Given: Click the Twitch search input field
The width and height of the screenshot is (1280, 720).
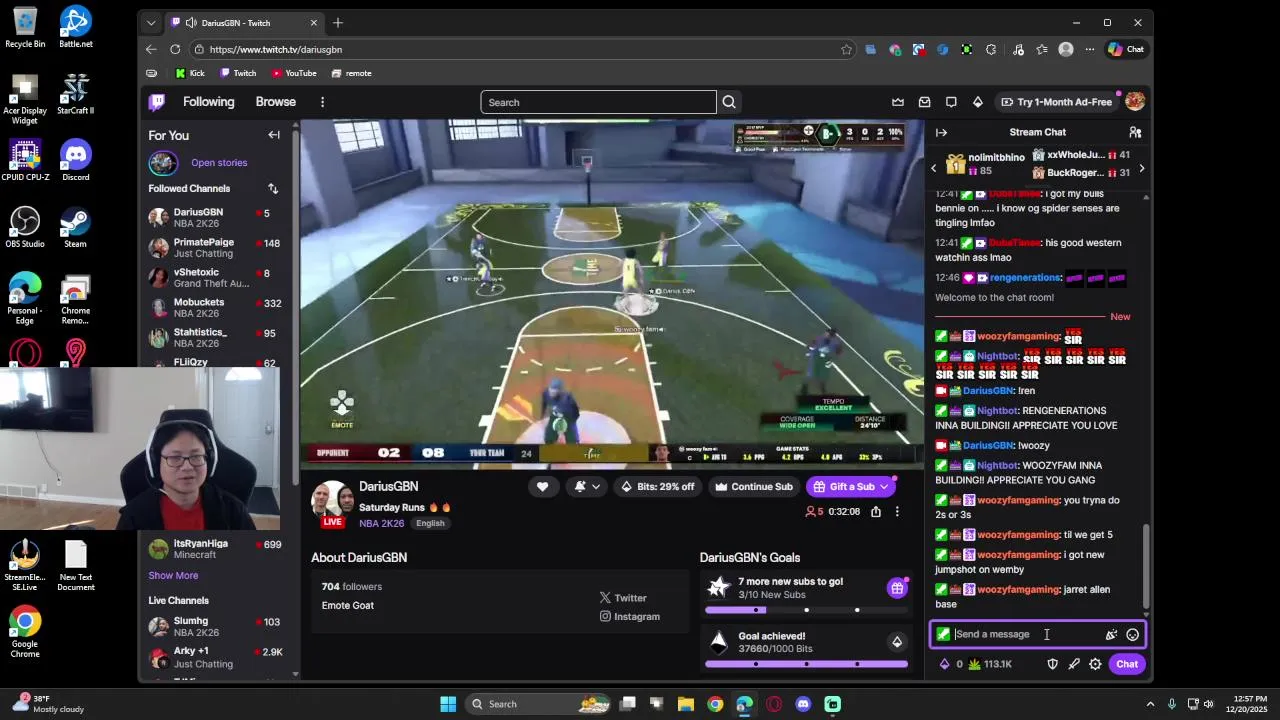Looking at the screenshot, I should pyautogui.click(x=598, y=102).
